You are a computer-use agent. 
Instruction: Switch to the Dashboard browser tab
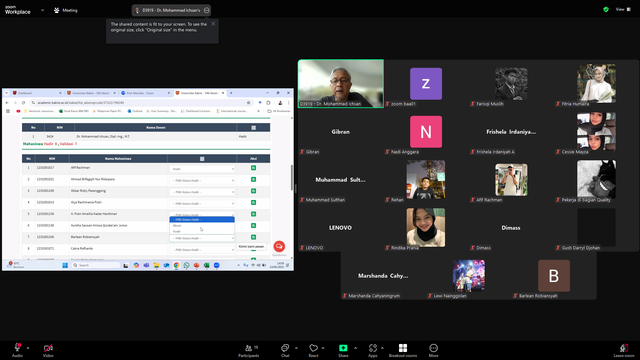tap(36, 93)
